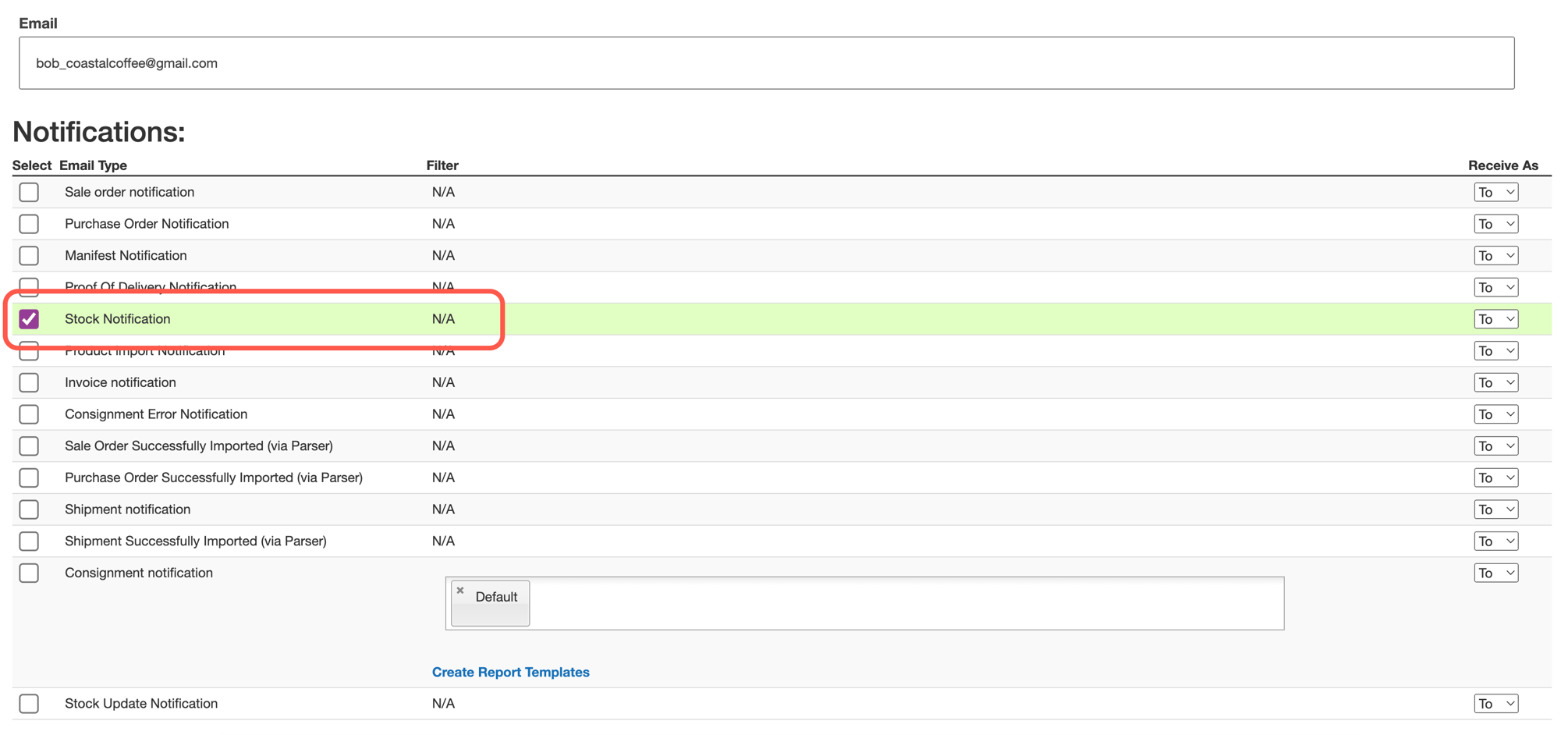Open Receive As dropdown for Shipment notification
The height and width of the screenshot is (735, 1568).
(1495, 510)
